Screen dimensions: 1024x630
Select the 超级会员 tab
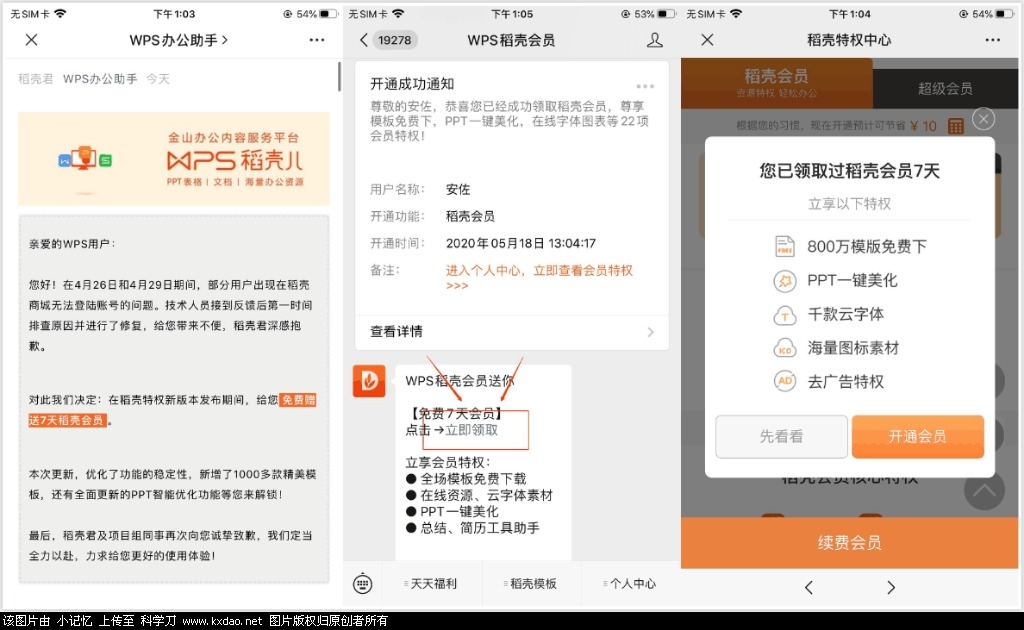click(x=945, y=88)
